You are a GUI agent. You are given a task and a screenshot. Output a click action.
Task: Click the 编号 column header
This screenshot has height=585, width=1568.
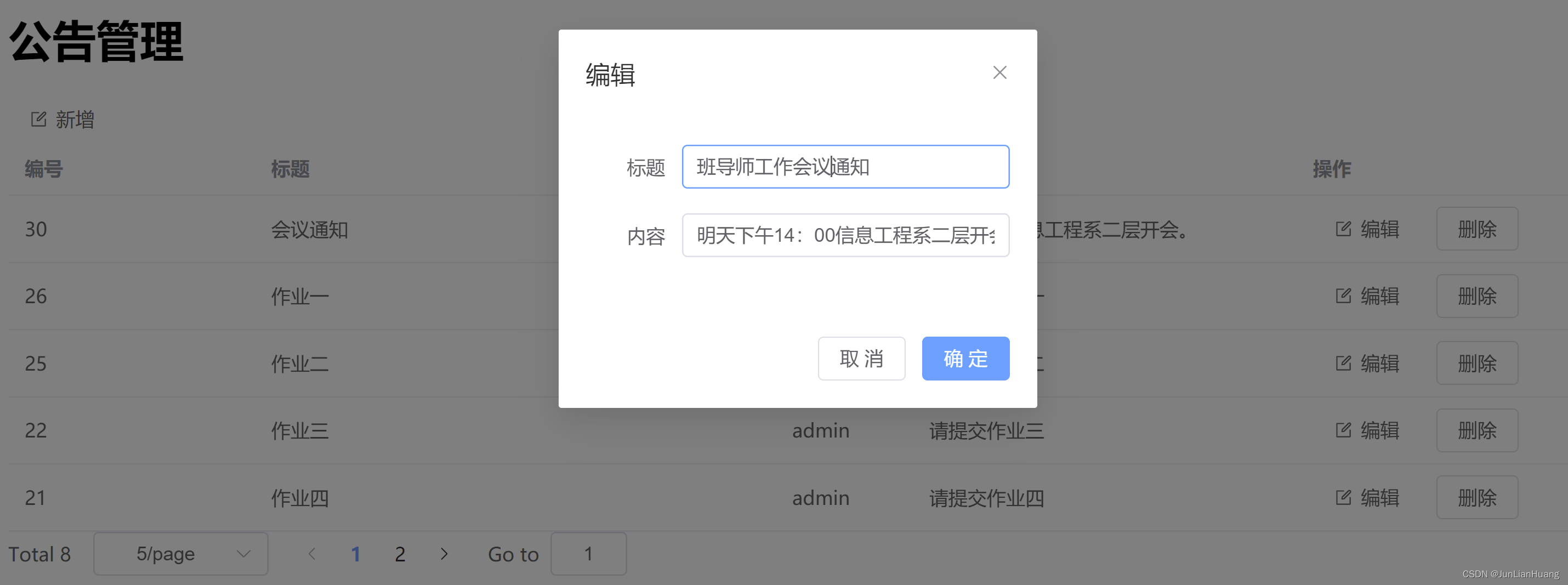[x=44, y=169]
